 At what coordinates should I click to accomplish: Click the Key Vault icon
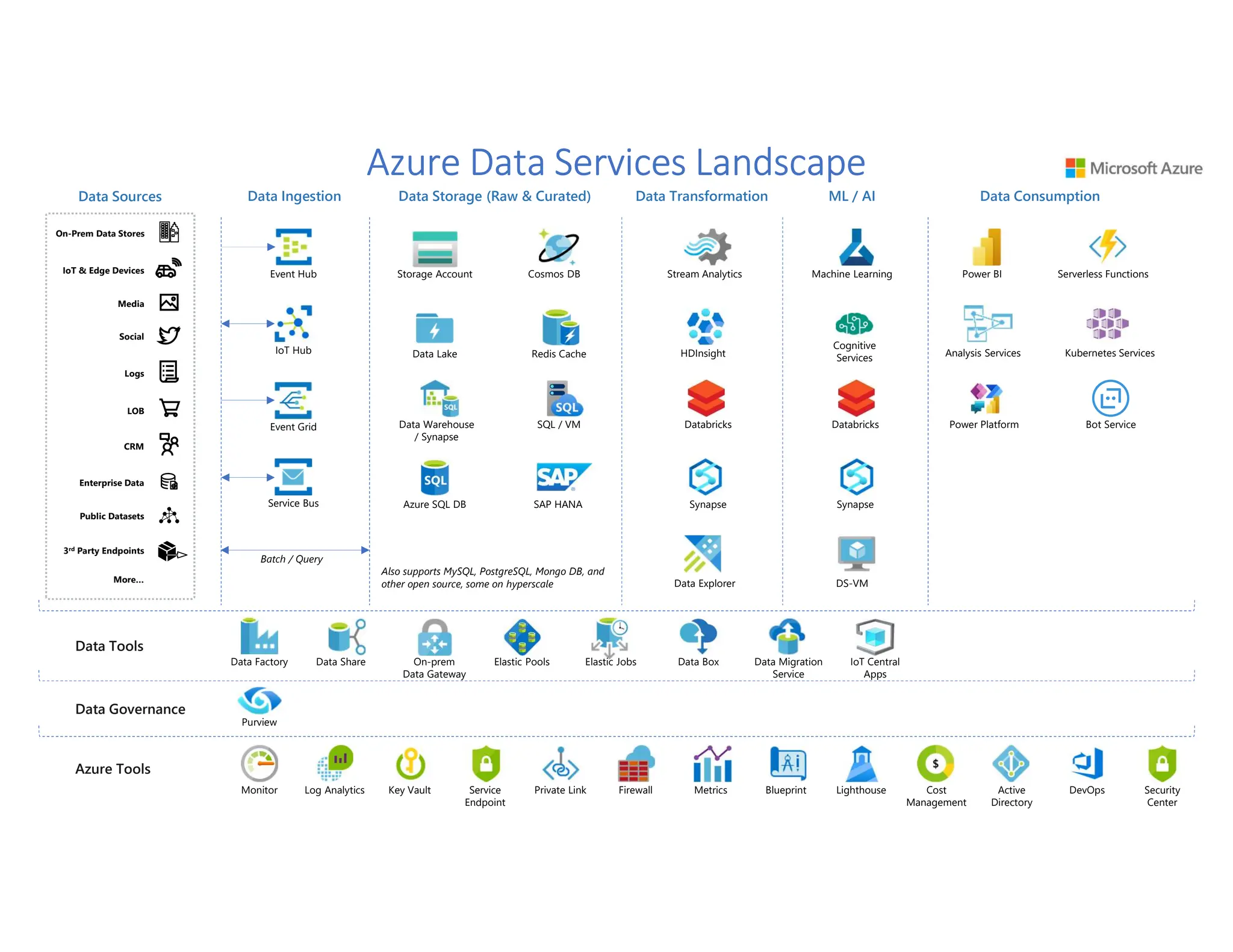[x=410, y=764]
